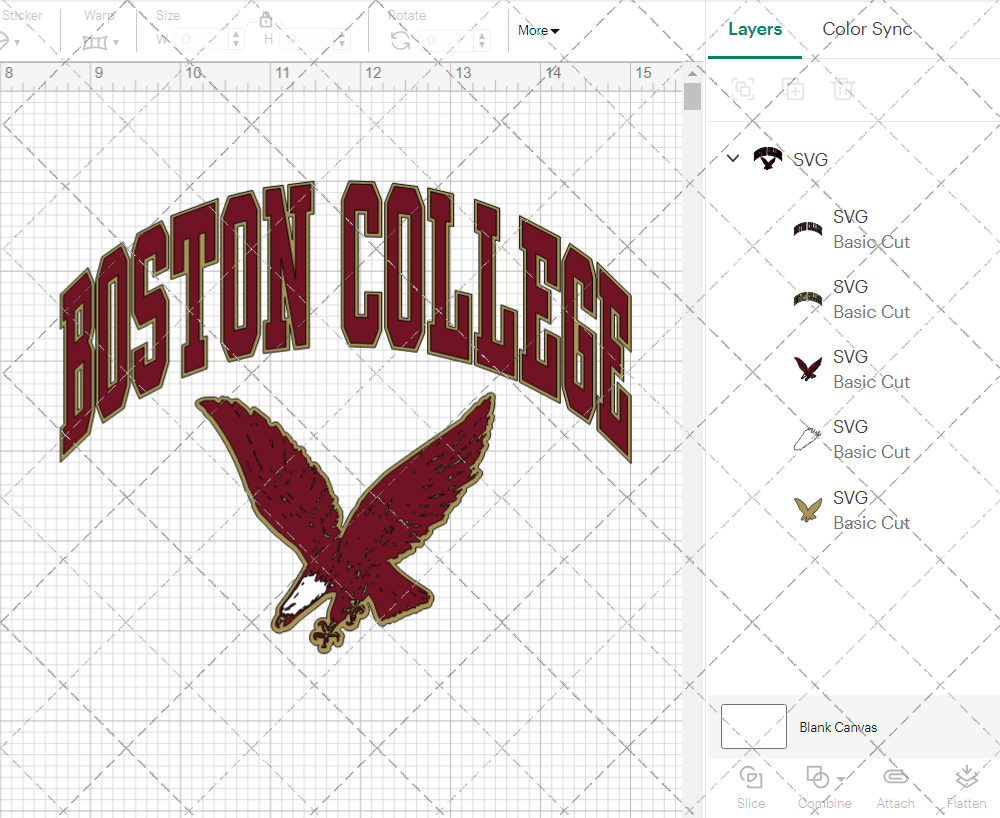Select the Combine tool

click(x=820, y=786)
